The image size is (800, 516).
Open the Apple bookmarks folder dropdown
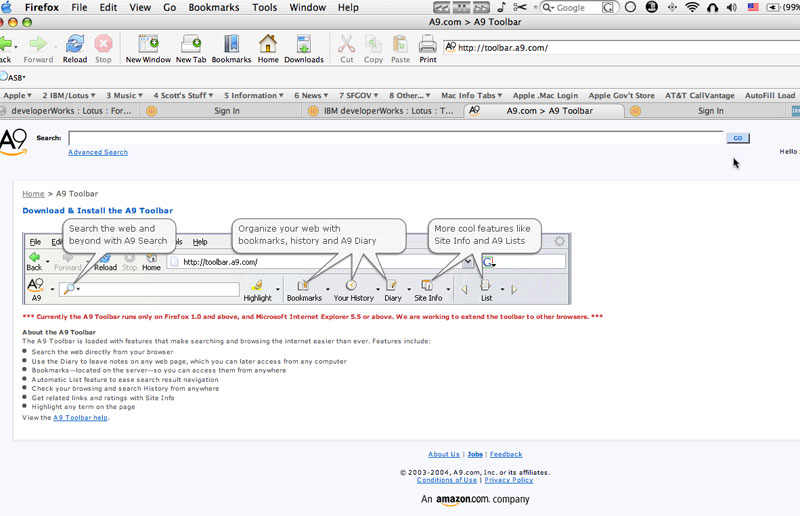pyautogui.click(x=17, y=95)
